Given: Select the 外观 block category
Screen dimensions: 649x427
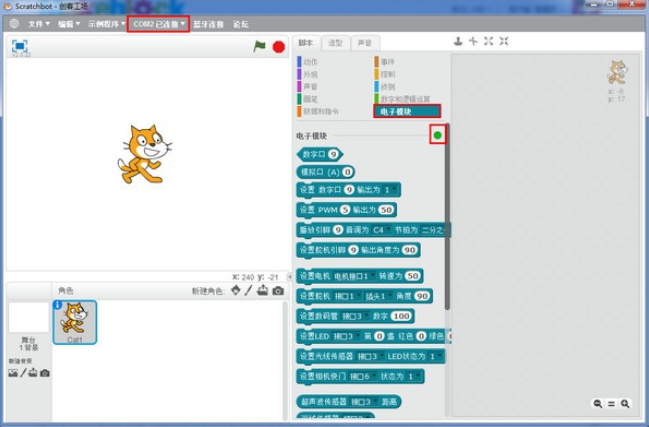Looking at the screenshot, I should (x=308, y=74).
